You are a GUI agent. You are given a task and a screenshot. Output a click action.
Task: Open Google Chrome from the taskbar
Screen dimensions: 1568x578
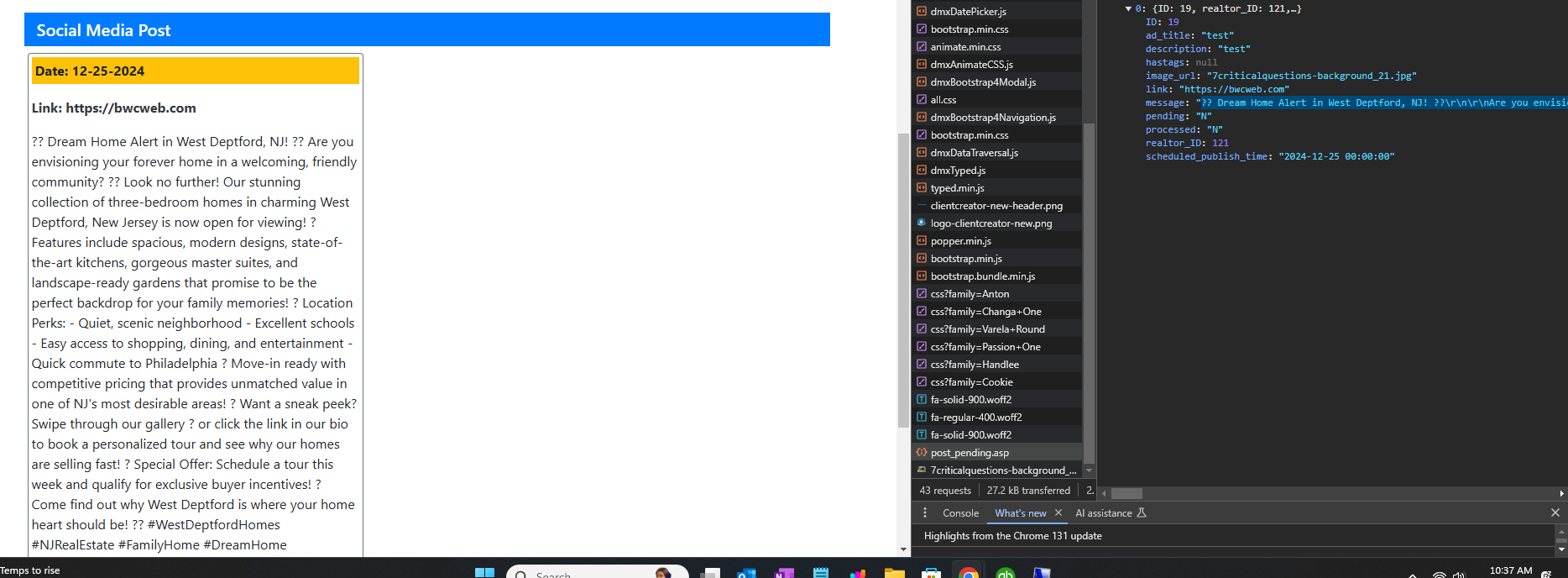968,573
